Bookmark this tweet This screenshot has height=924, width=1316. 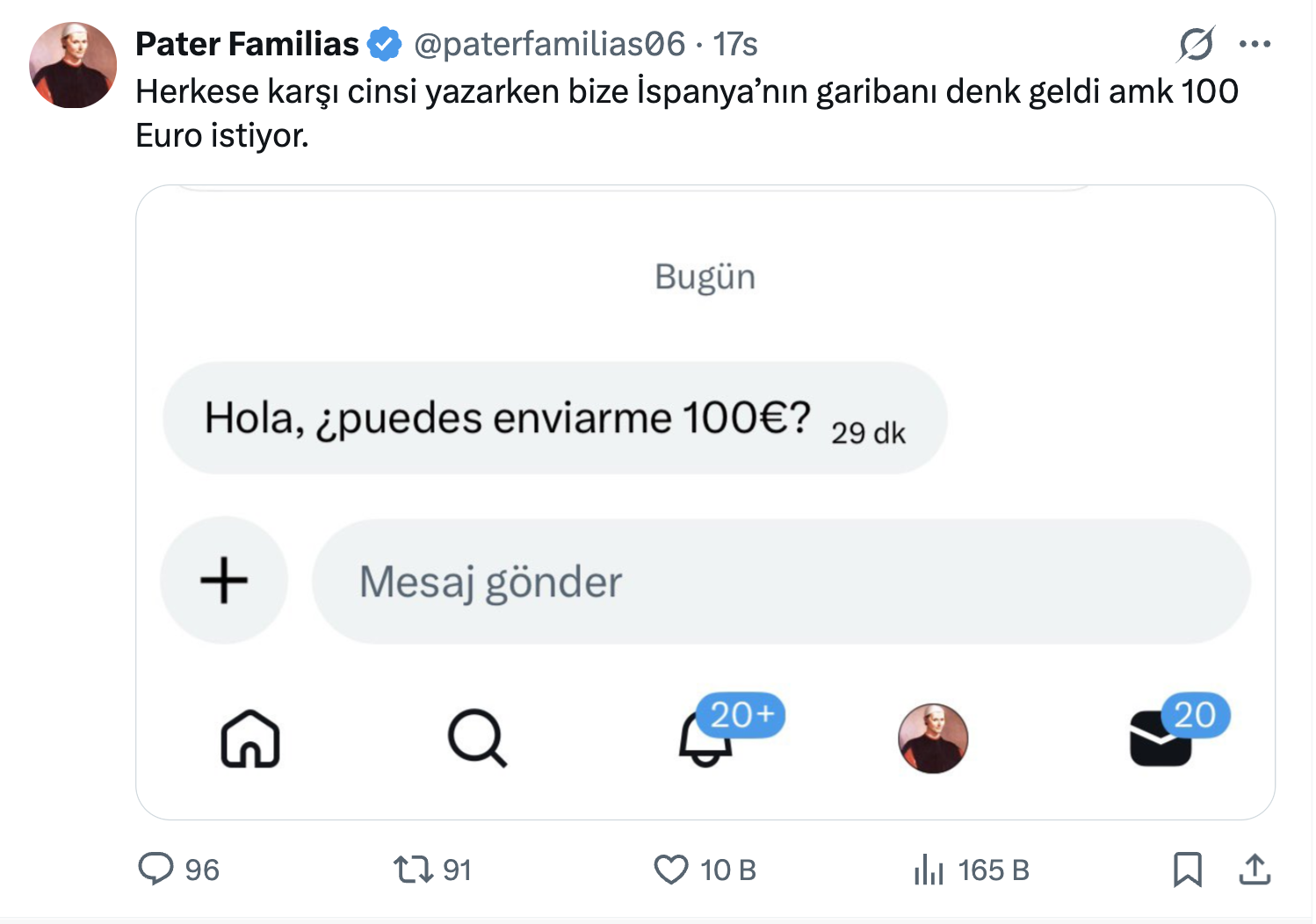pyautogui.click(x=1187, y=869)
